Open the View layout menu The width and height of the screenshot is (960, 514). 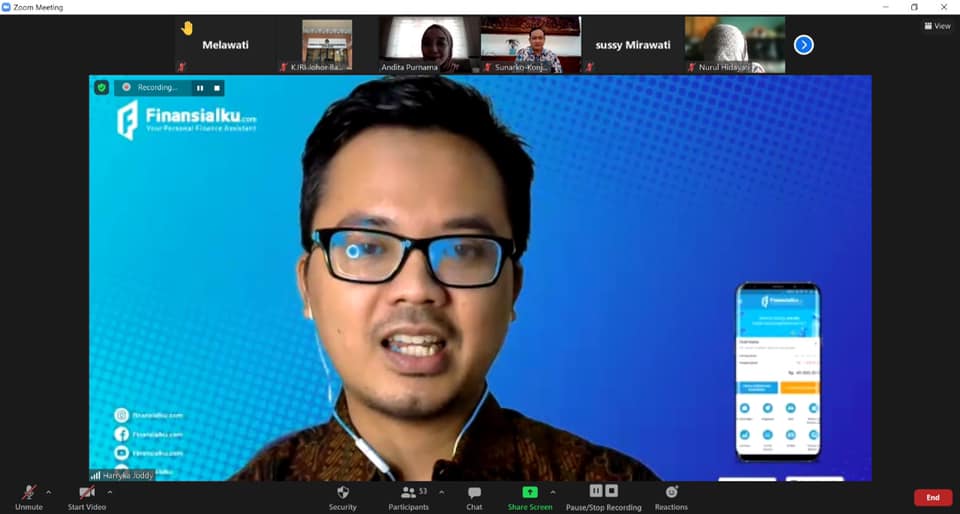click(x=937, y=26)
